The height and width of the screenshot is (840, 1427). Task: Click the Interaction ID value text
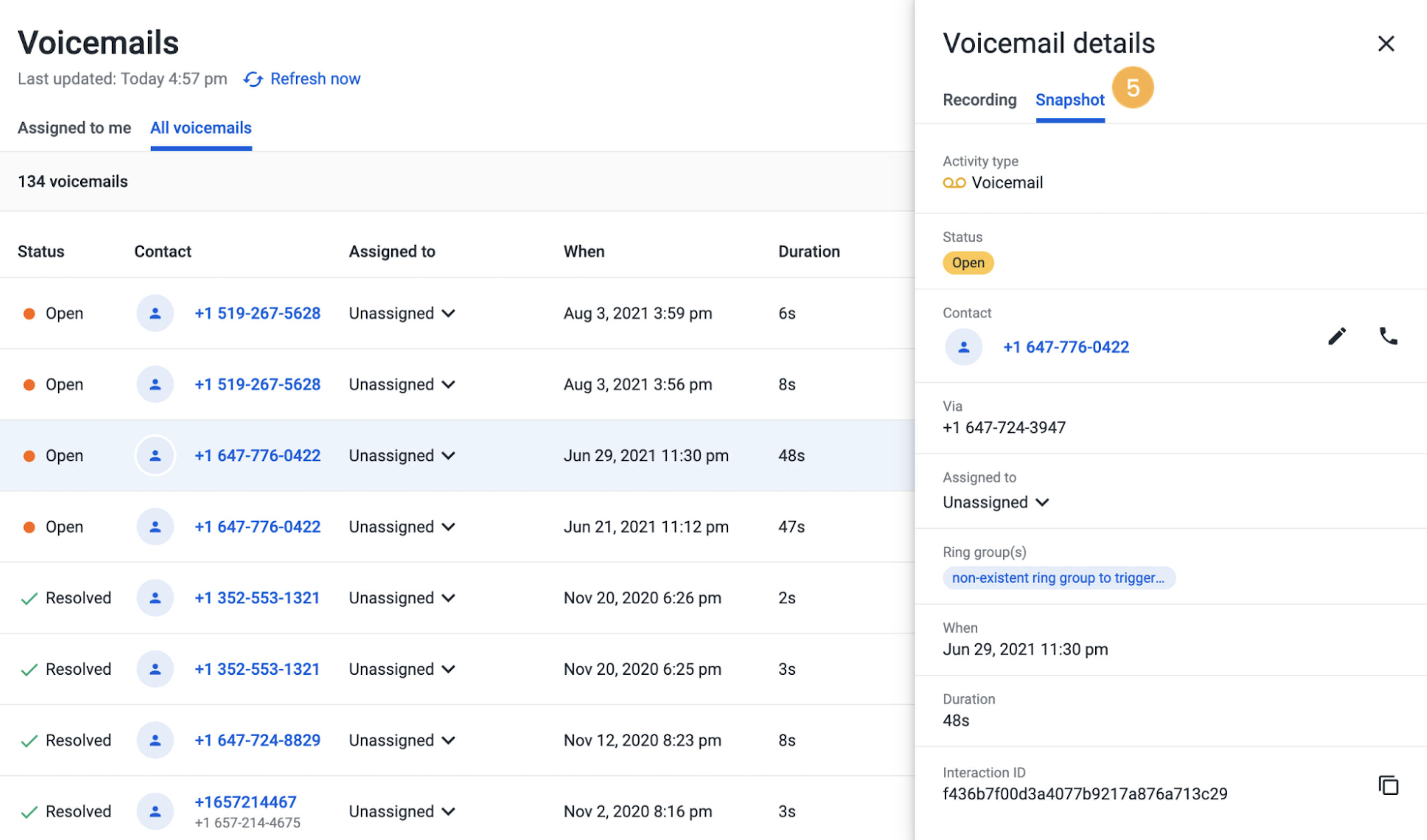point(1085,794)
